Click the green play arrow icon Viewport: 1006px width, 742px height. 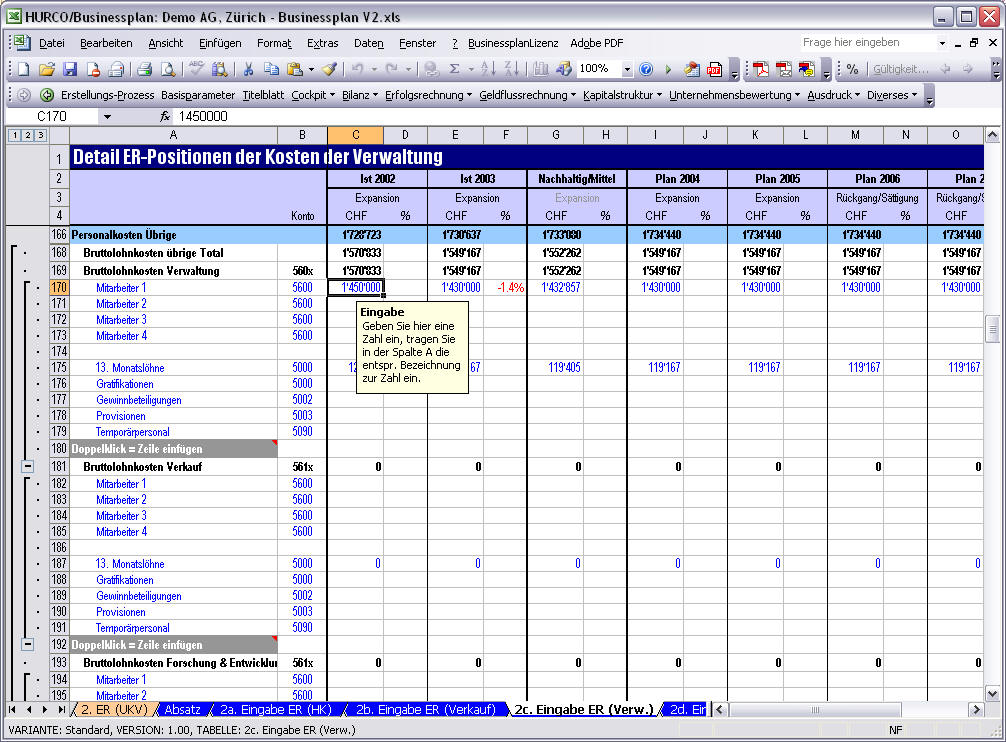point(669,69)
